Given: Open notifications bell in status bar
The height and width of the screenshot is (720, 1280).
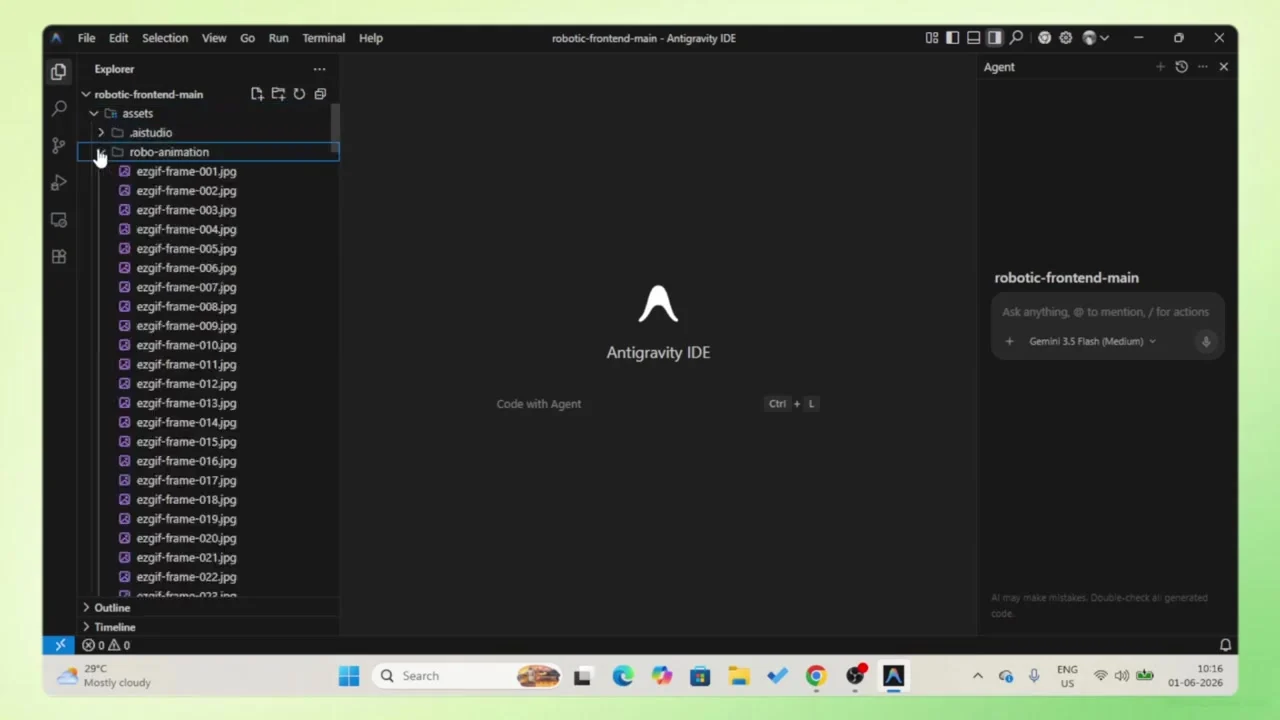Looking at the screenshot, I should pos(1225,645).
